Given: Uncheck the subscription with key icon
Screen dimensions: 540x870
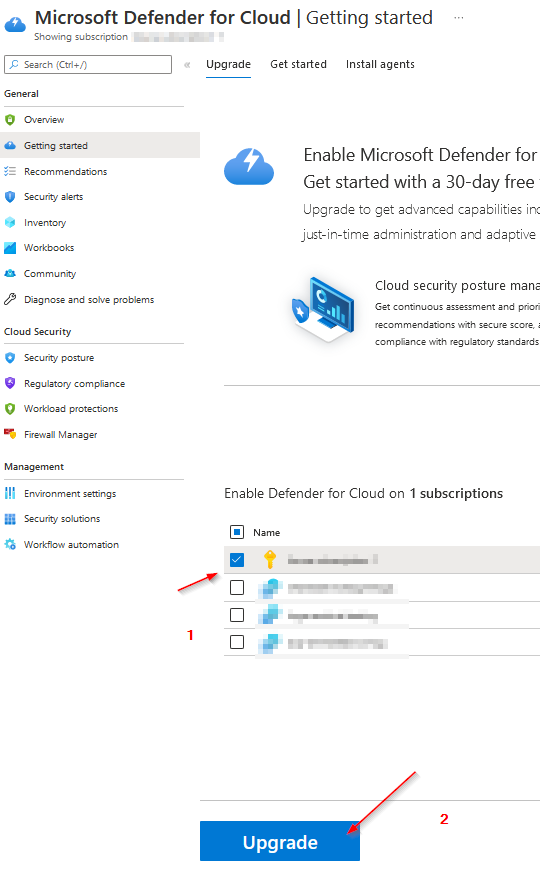Looking at the screenshot, I should (237, 560).
